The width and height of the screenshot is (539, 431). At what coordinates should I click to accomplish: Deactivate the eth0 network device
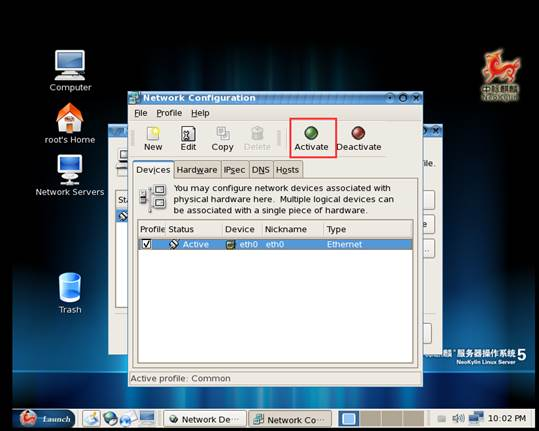click(x=359, y=139)
